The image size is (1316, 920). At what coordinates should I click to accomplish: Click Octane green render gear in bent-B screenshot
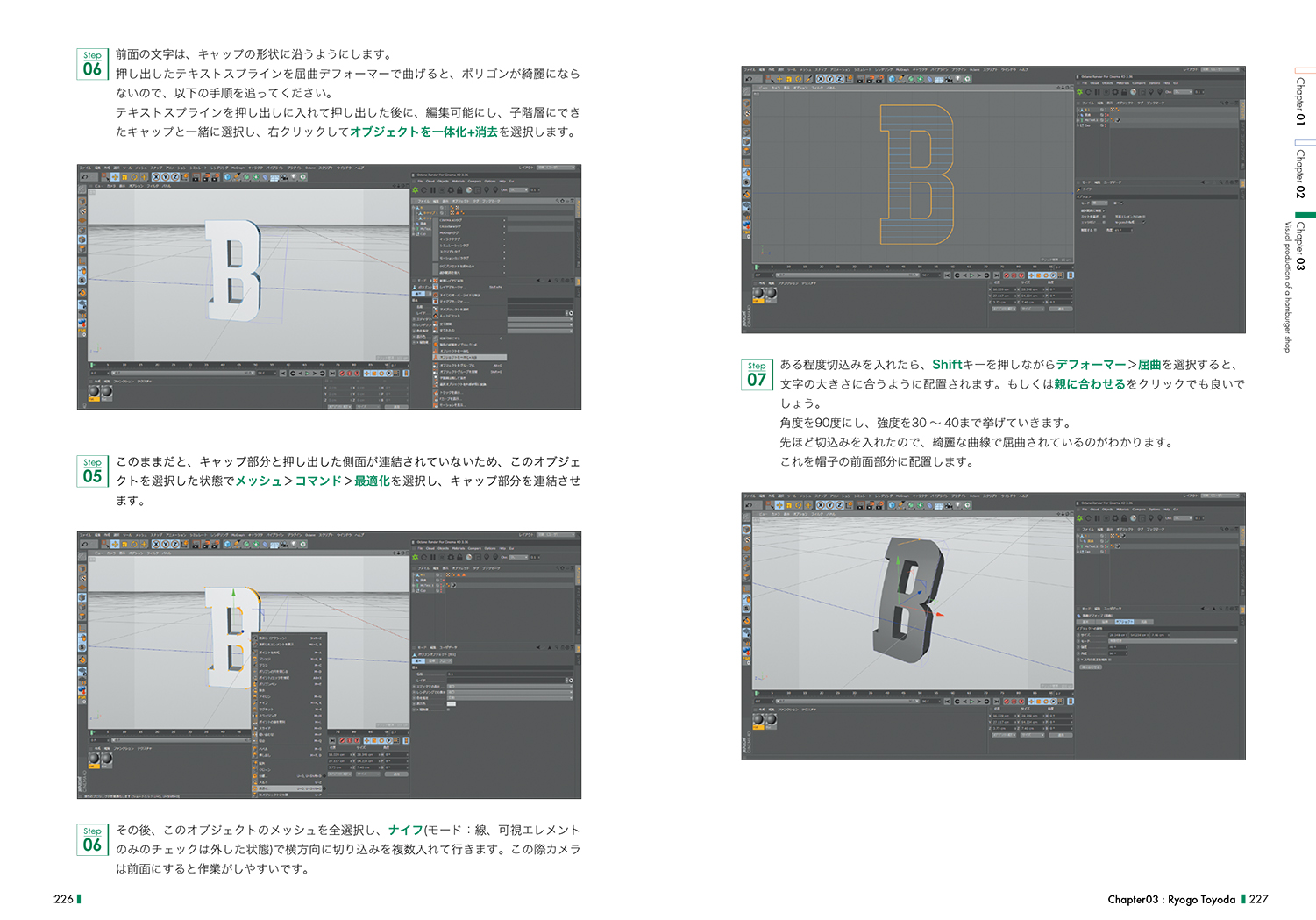[1080, 517]
